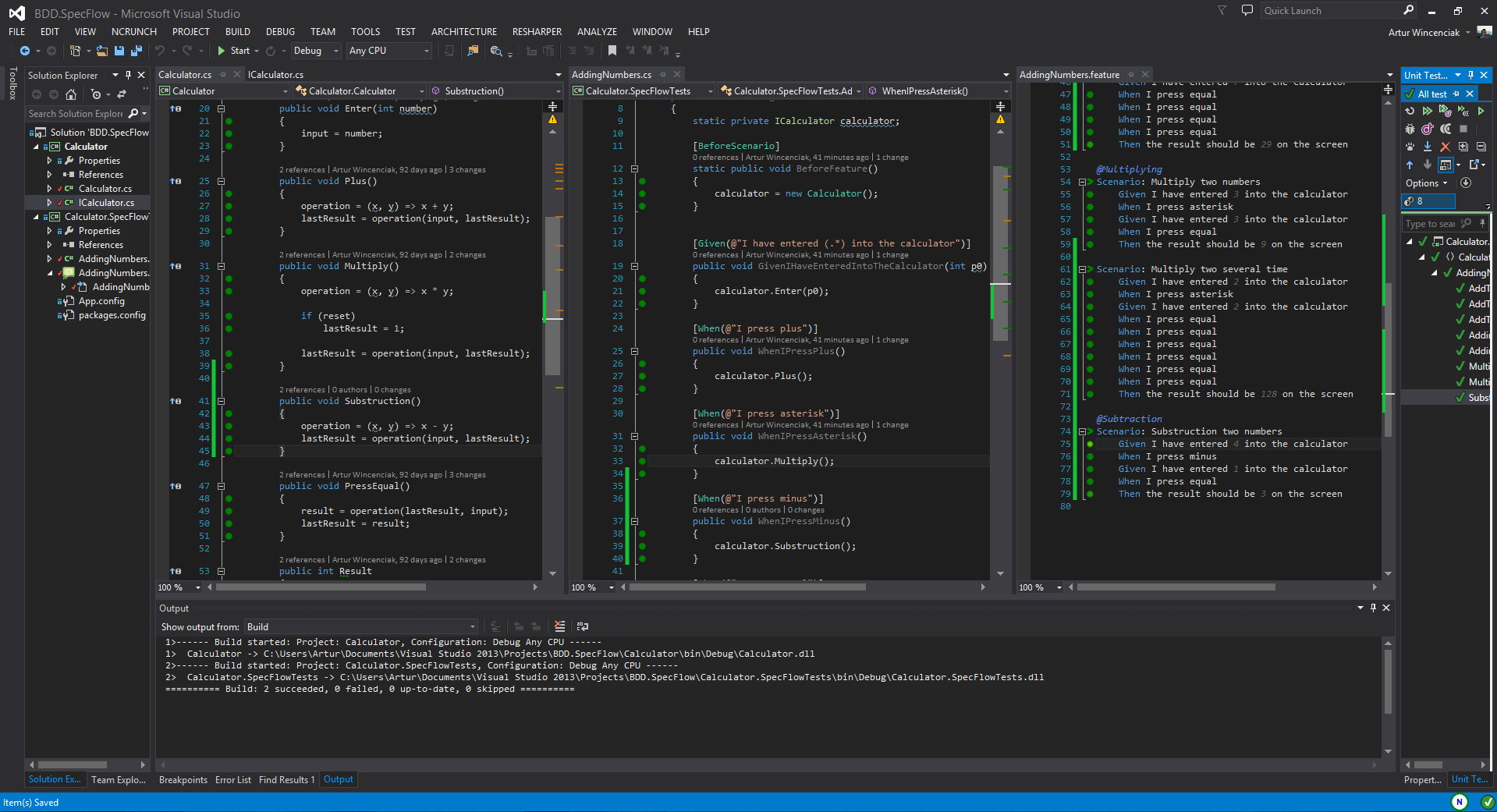
Task: Switch to the ICalculator.cs tab
Action: (275, 75)
